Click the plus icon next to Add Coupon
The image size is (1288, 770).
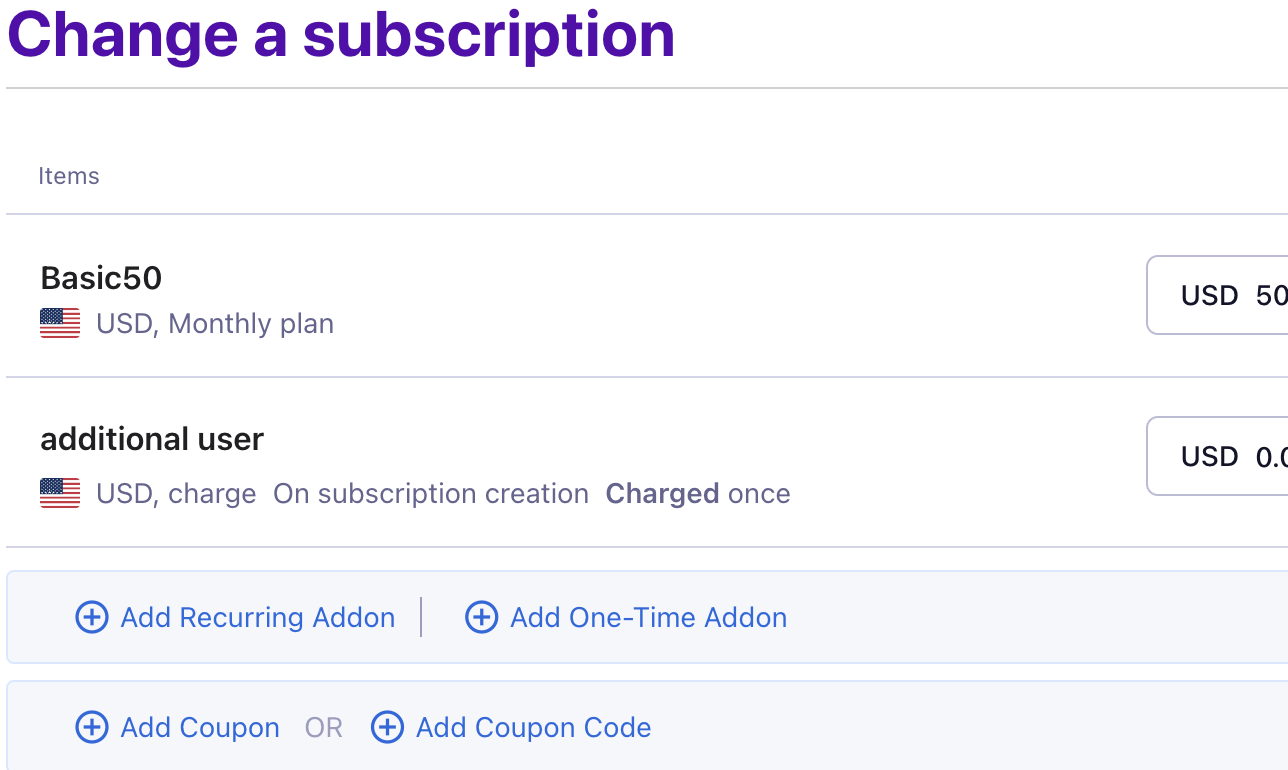pos(92,728)
